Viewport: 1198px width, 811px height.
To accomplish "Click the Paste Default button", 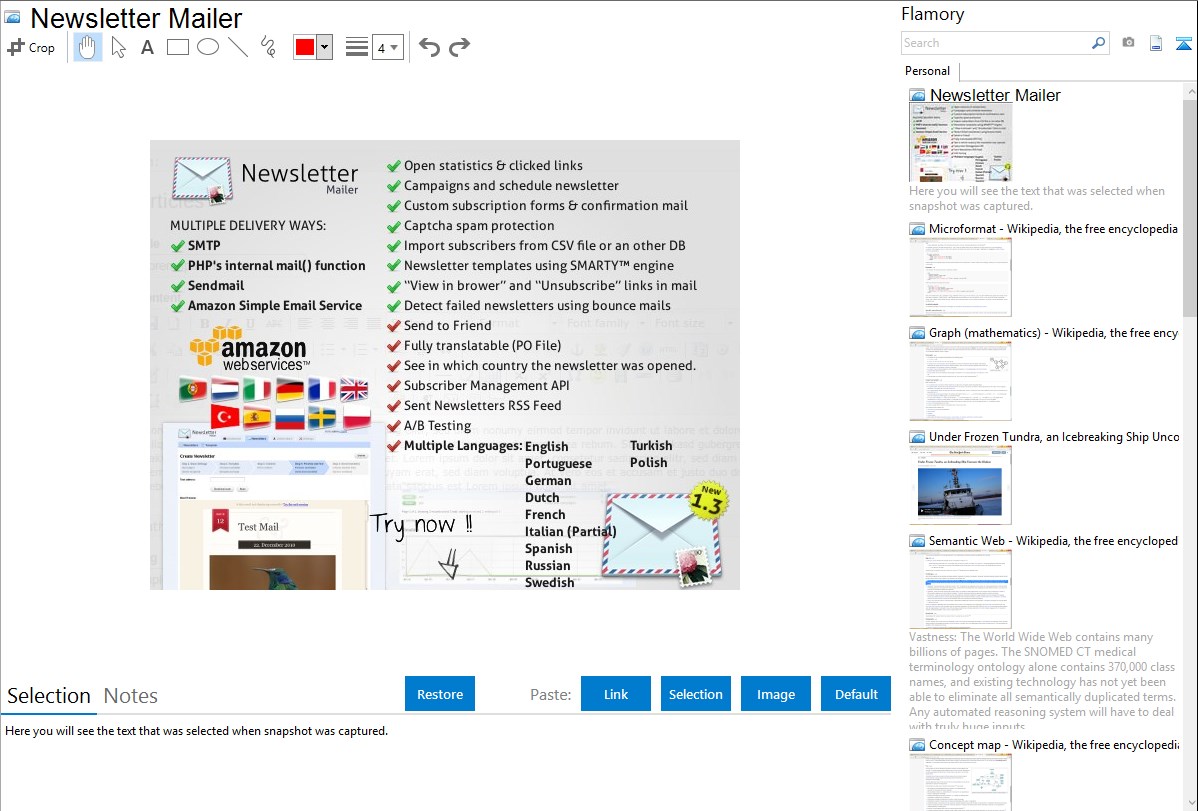I will tap(856, 694).
